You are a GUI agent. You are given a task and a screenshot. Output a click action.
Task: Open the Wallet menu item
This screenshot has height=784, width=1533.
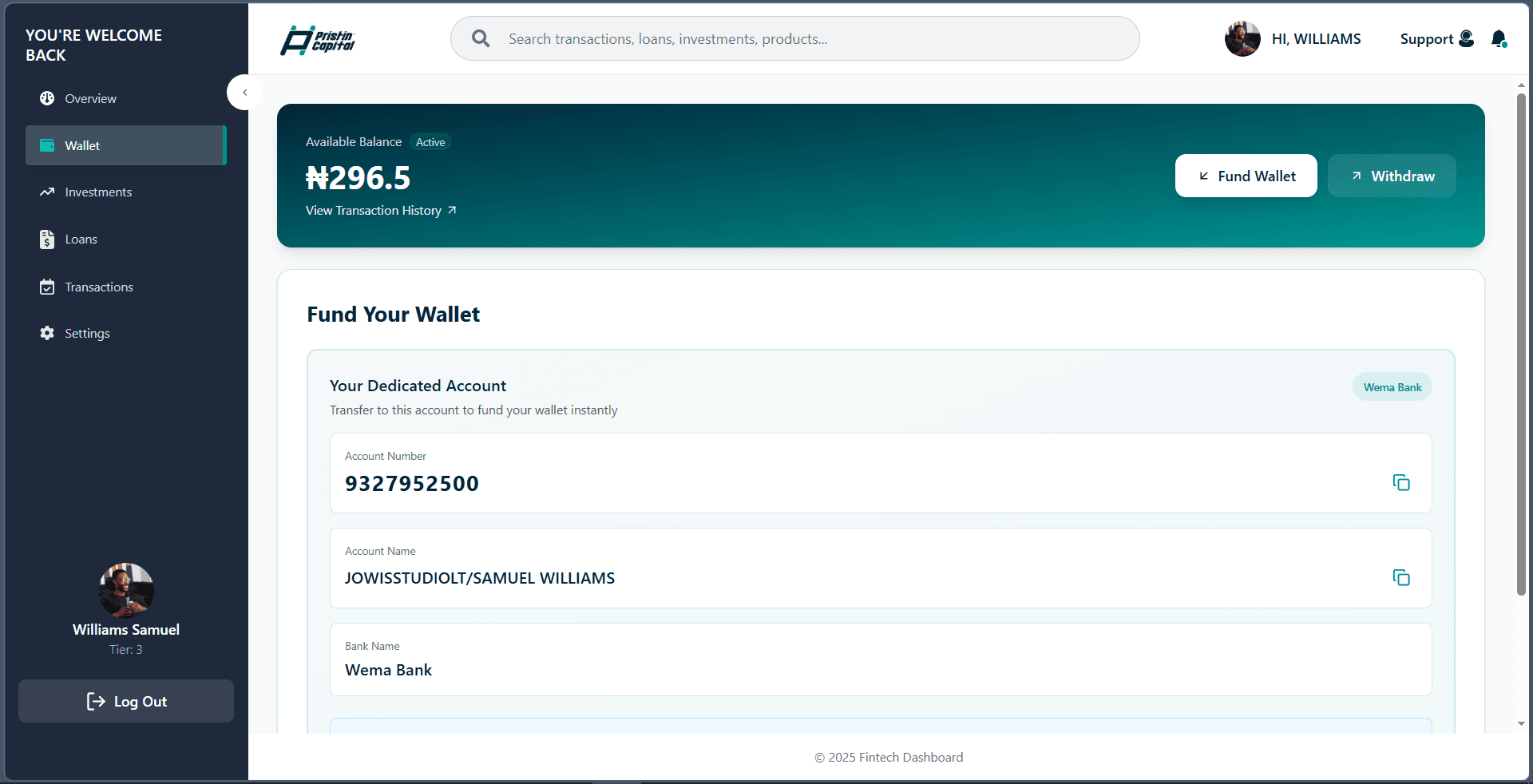126,145
